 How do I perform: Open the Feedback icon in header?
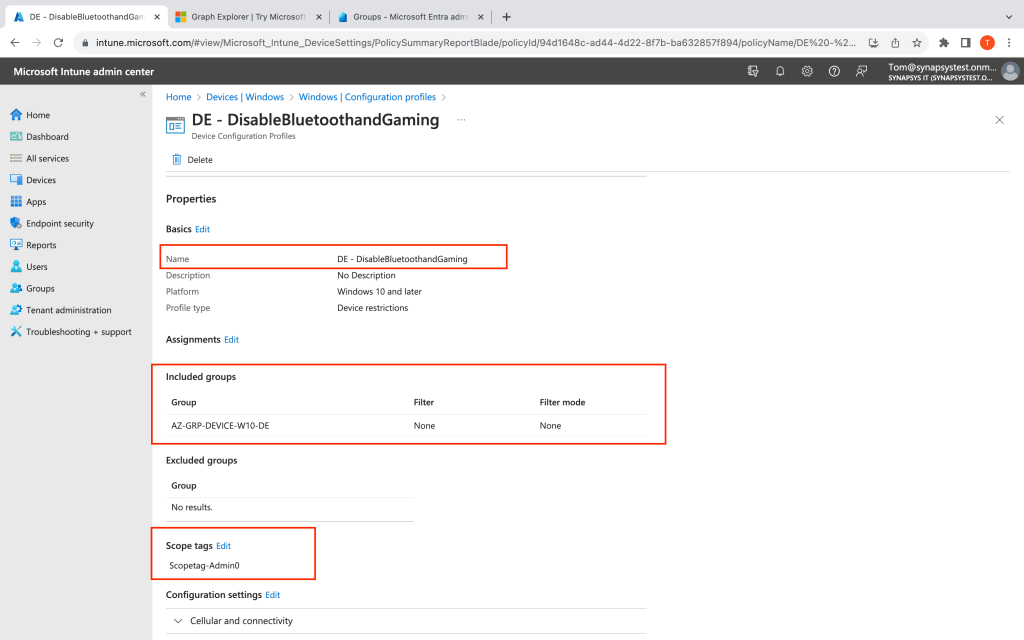pyautogui.click(x=861, y=71)
